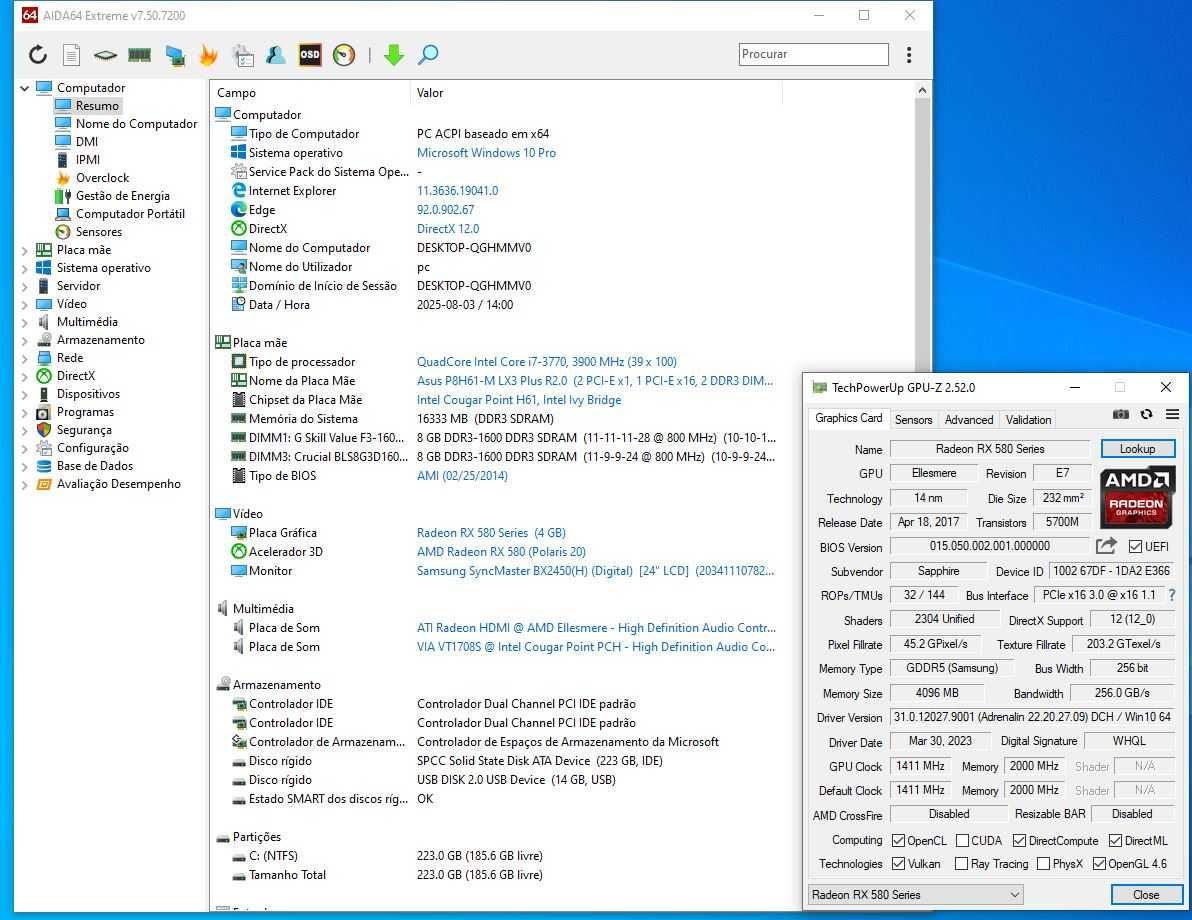Select Gestão de Energia in sidebar
The width and height of the screenshot is (1192, 920).
(122, 196)
